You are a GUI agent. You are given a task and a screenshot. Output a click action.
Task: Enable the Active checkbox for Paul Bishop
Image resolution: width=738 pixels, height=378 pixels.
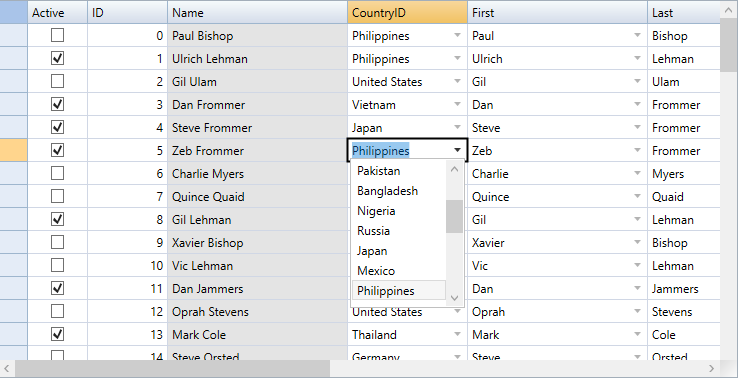coord(57,35)
